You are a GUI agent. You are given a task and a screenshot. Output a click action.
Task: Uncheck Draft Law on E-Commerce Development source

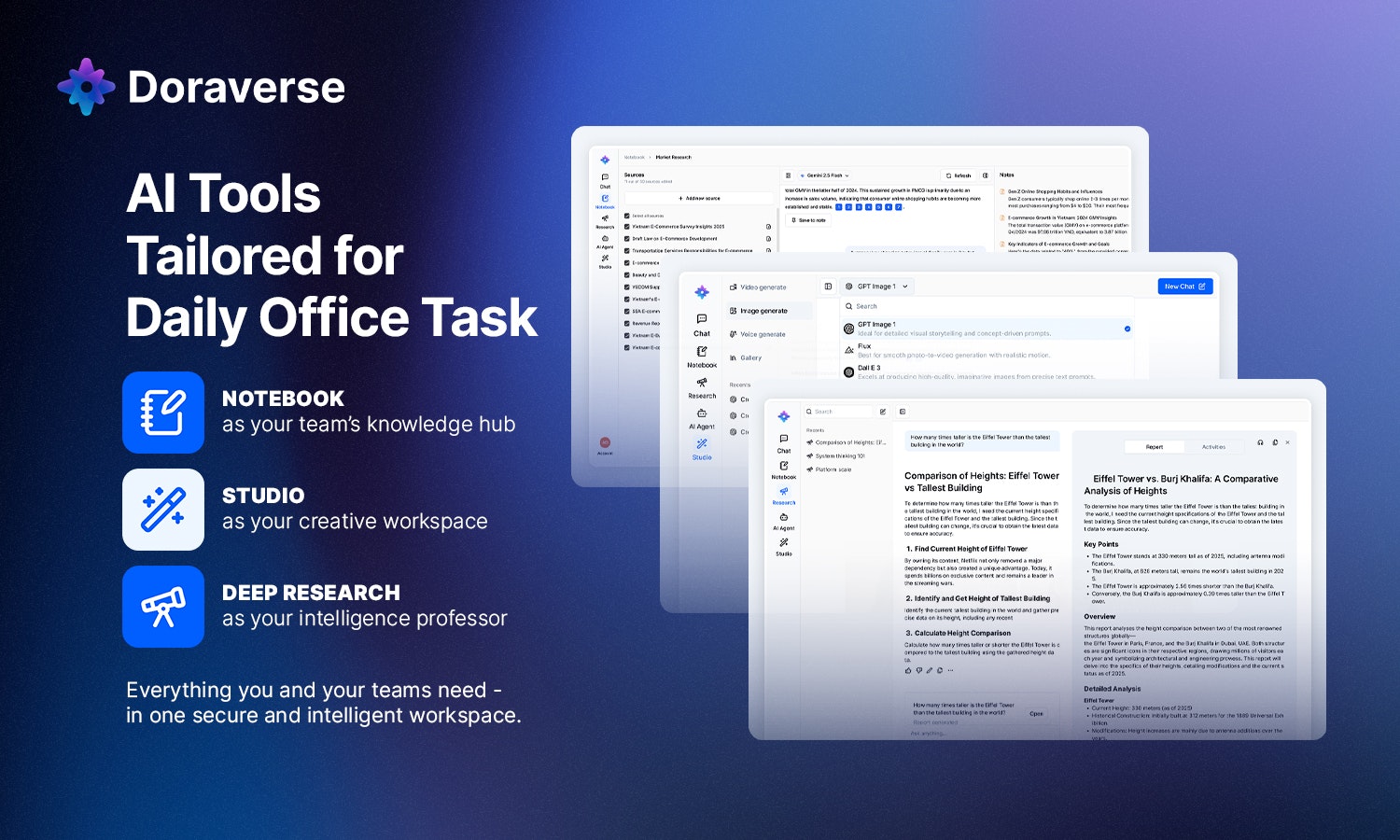pyautogui.click(x=627, y=239)
